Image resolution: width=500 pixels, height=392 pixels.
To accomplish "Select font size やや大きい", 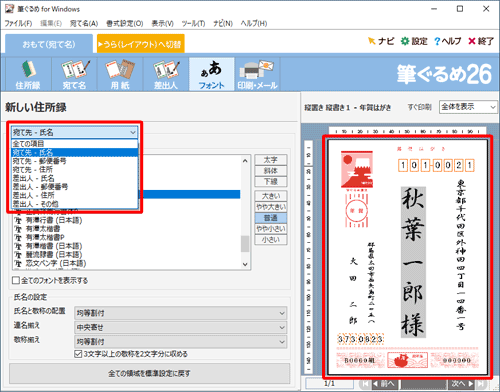I will [271, 207].
